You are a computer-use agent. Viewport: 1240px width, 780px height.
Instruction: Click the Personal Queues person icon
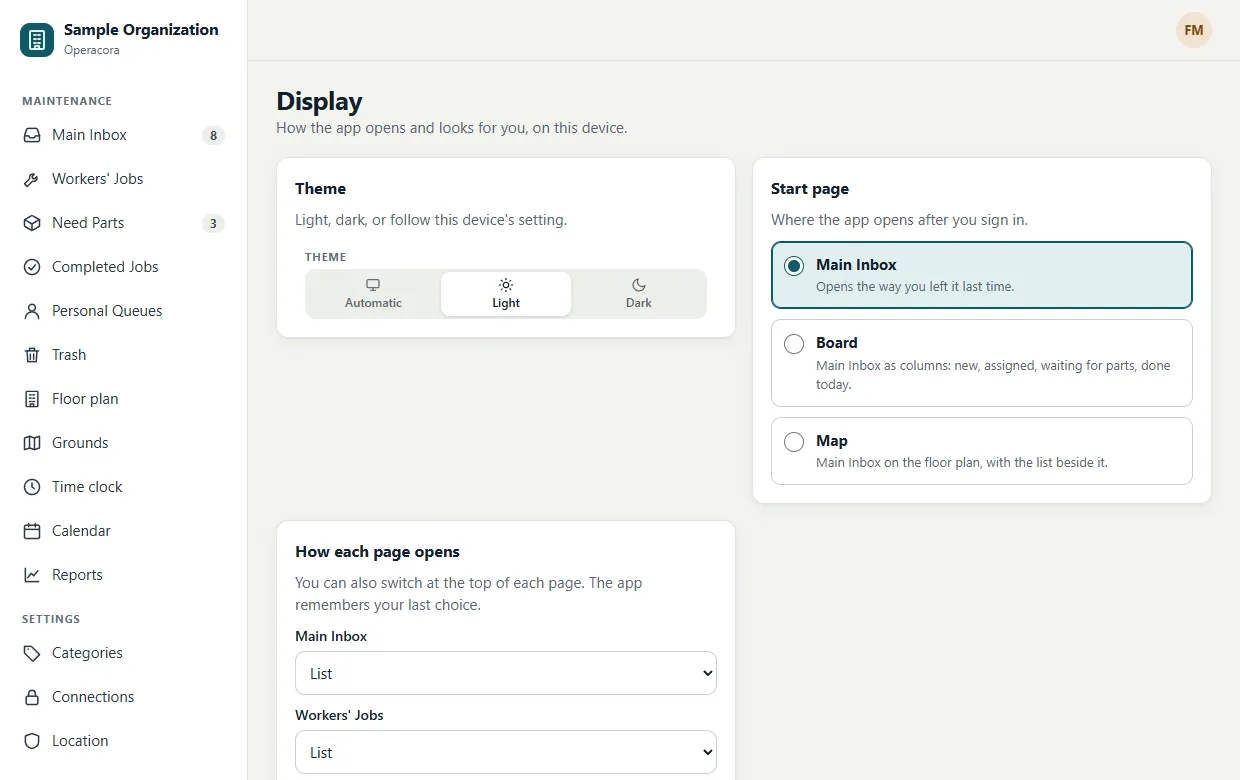(32, 311)
